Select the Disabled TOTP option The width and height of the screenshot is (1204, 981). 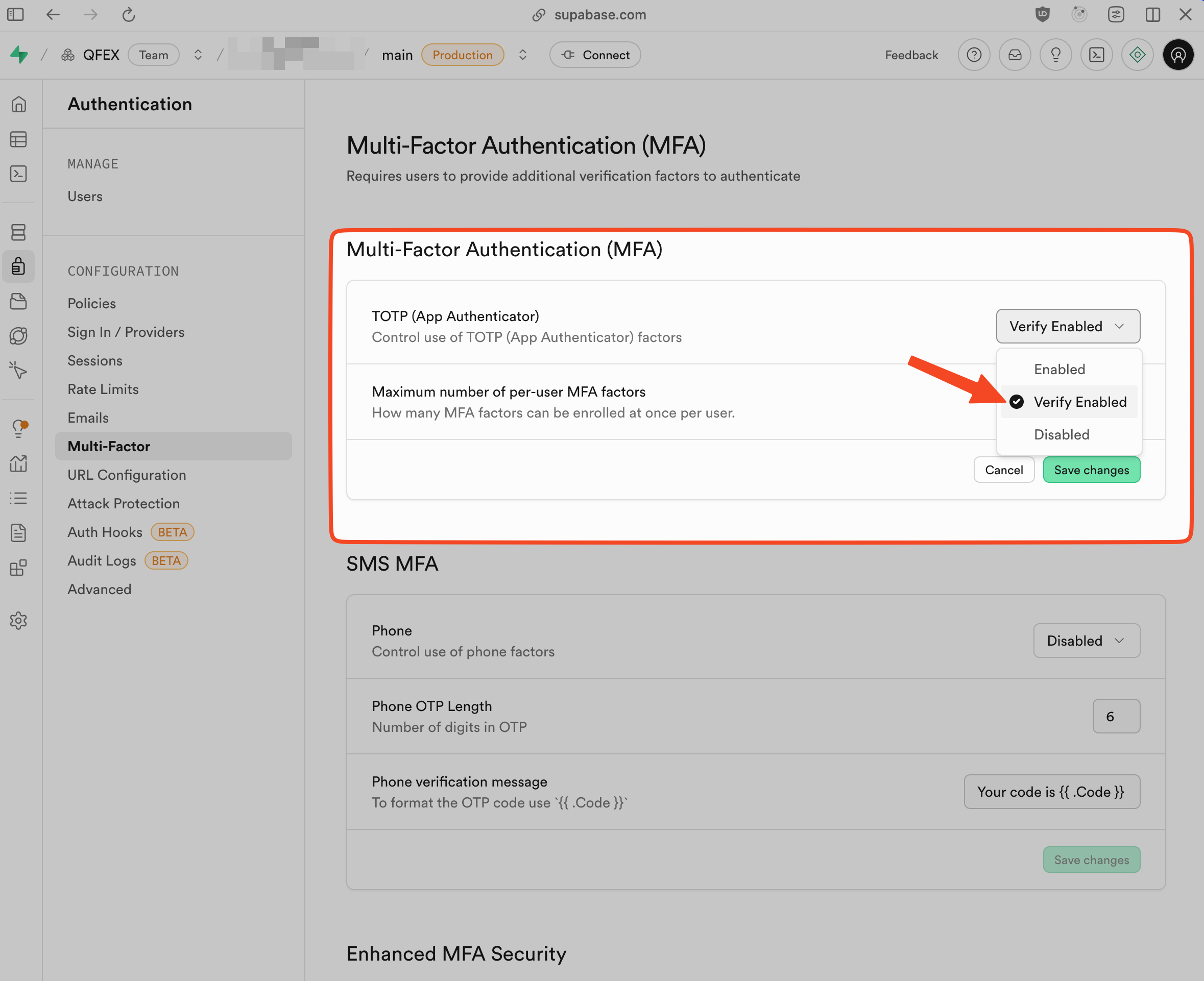pos(1061,434)
